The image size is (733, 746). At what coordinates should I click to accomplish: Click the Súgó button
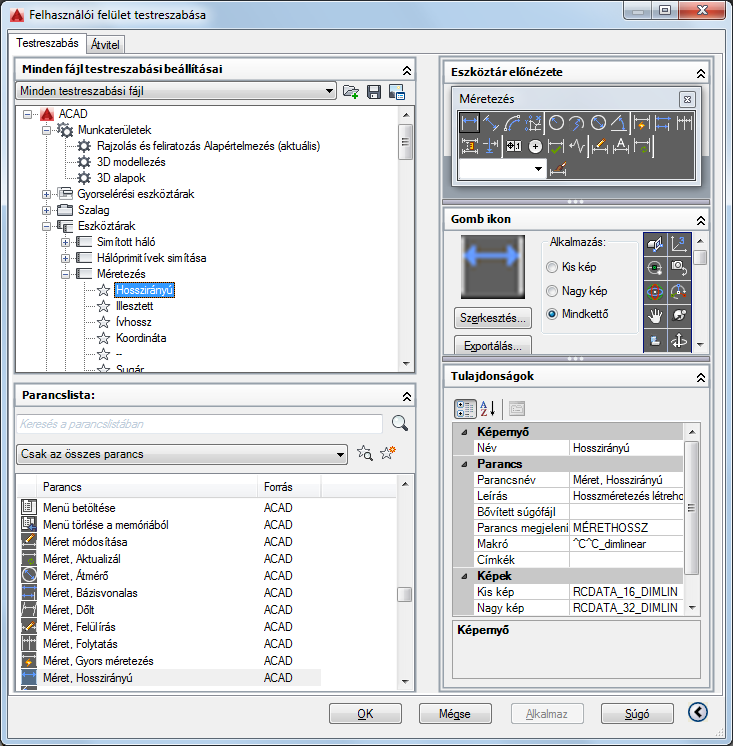click(x=637, y=714)
